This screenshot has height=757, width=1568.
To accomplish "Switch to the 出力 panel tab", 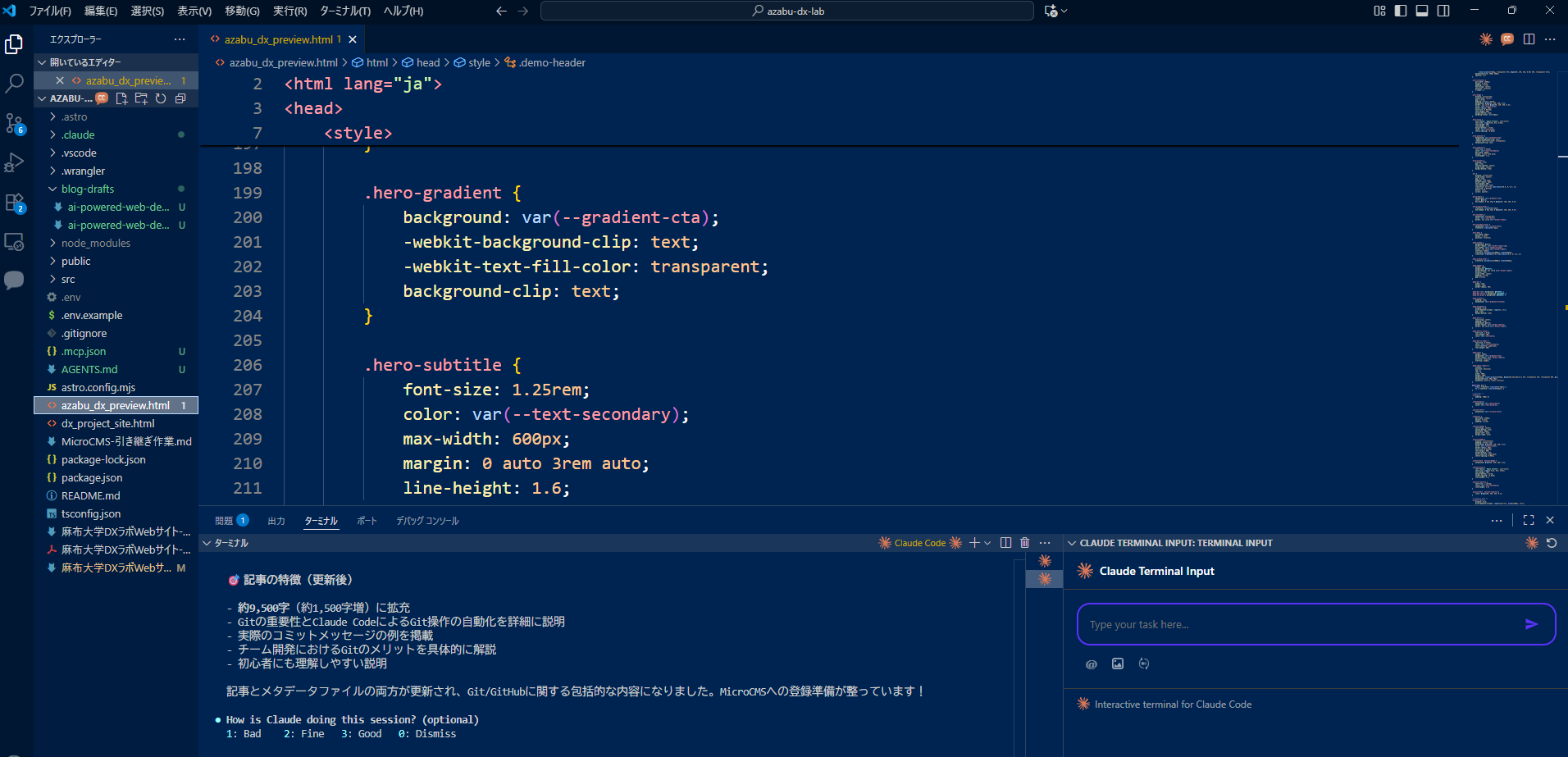I will point(276,521).
